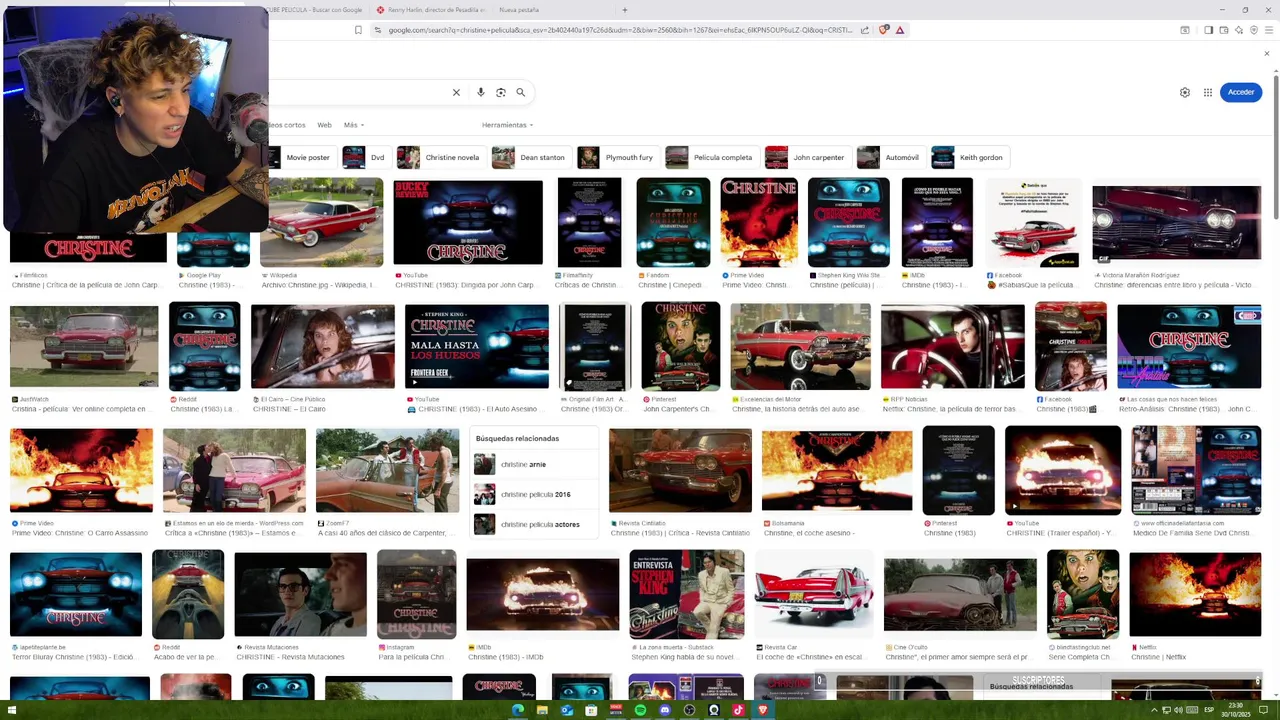Open Outlook from the taskbar
This screenshot has height=720, width=1280.
tap(567, 710)
